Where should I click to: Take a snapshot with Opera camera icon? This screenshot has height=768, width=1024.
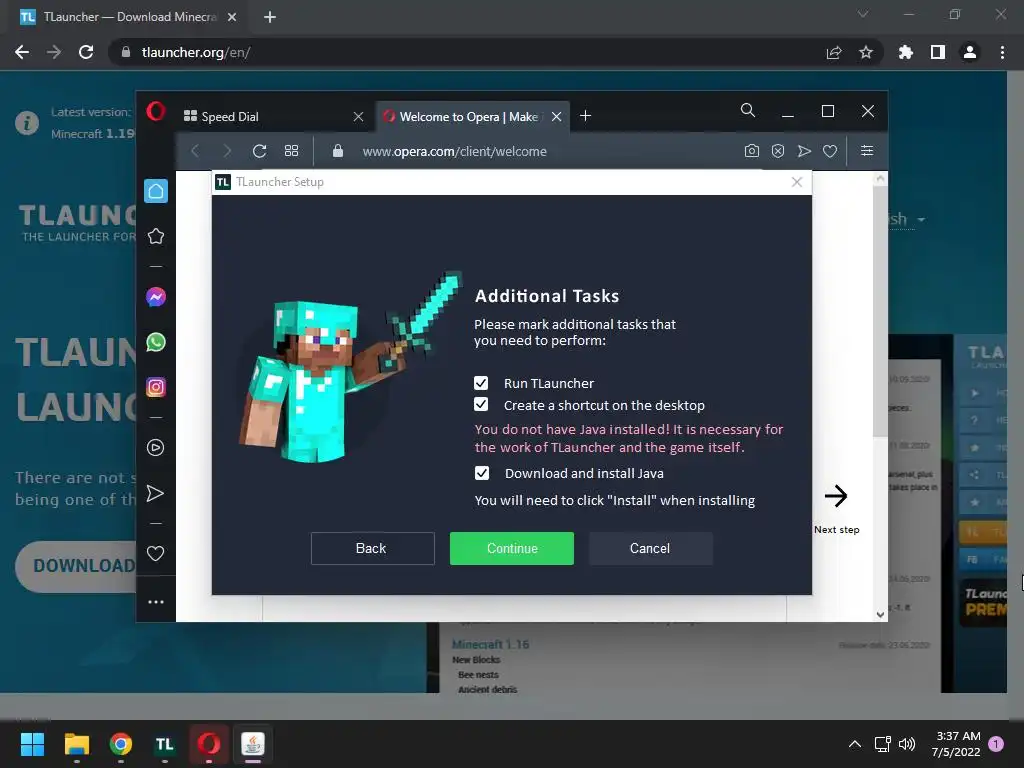752,152
